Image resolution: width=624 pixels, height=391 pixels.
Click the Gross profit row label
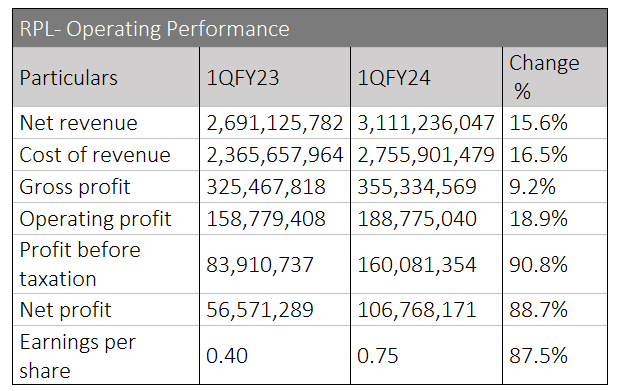[x=75, y=187]
